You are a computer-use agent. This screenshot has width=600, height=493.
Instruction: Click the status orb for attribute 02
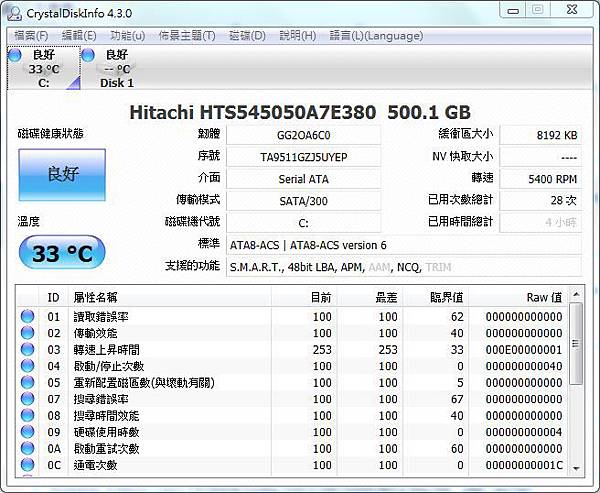pos(27,333)
